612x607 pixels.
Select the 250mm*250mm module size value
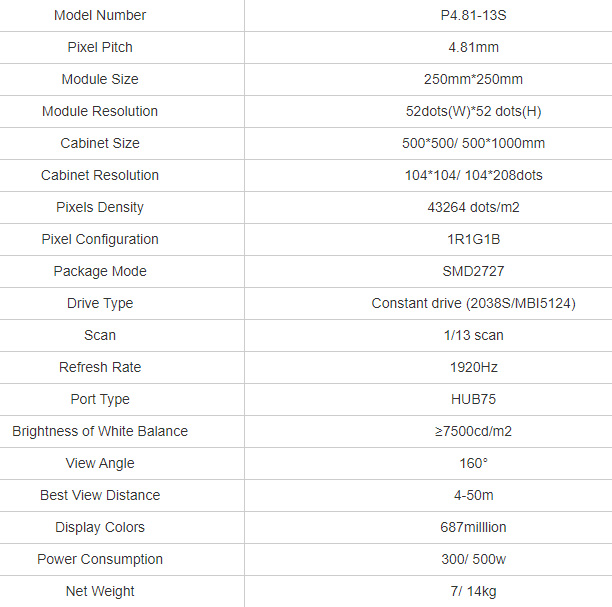click(x=473, y=79)
